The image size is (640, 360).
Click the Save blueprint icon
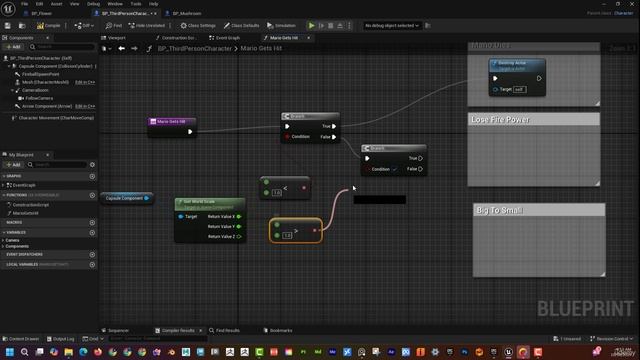[x=8, y=26]
